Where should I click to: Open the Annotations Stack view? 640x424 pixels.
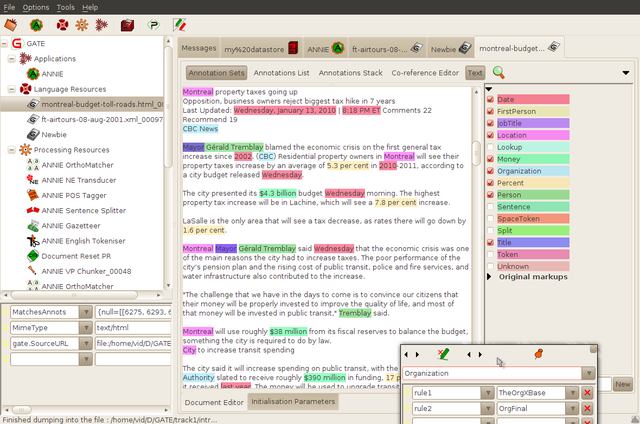(x=350, y=73)
